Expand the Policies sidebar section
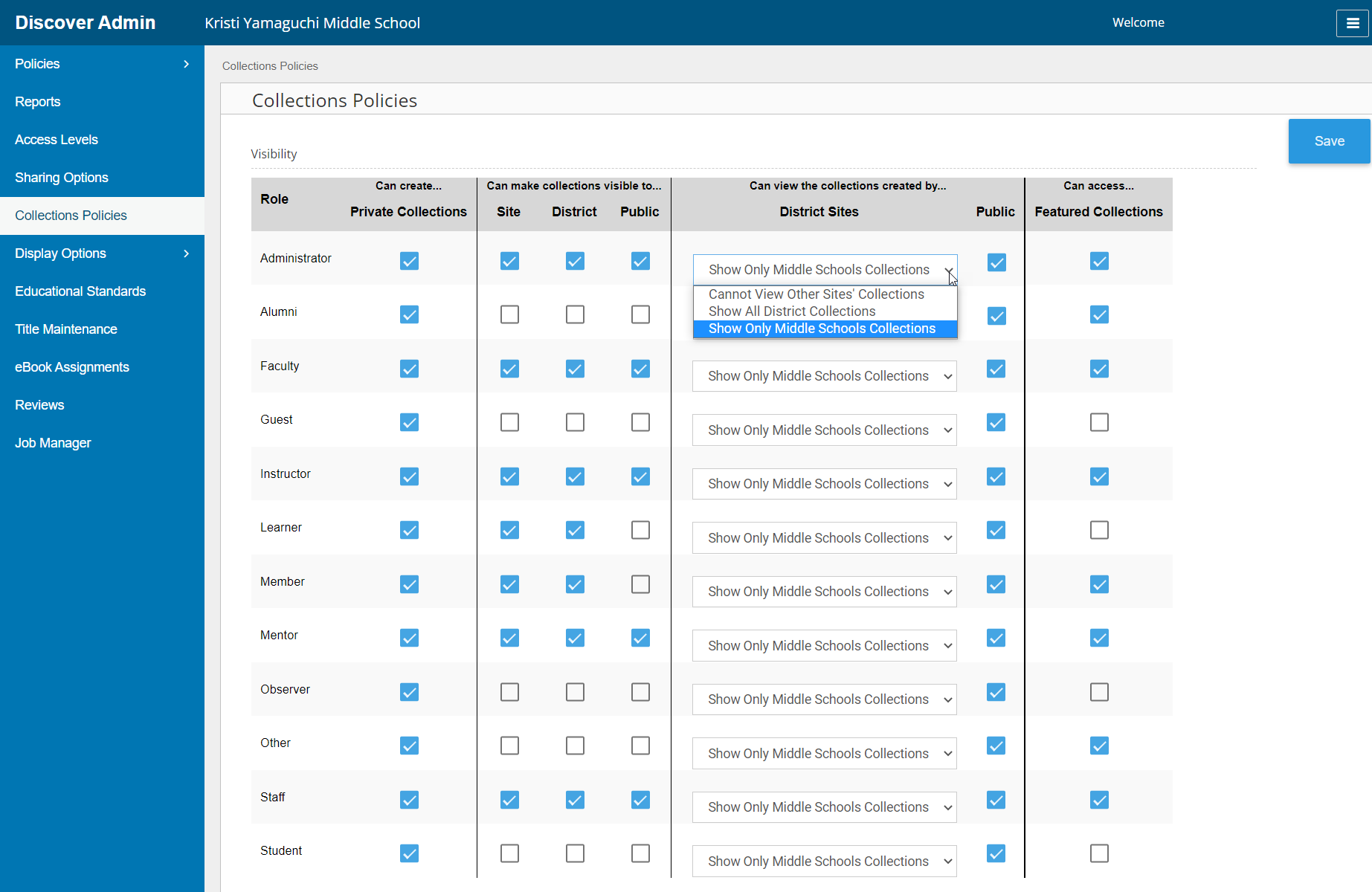Screen dimensions: 1372x892 point(102,64)
